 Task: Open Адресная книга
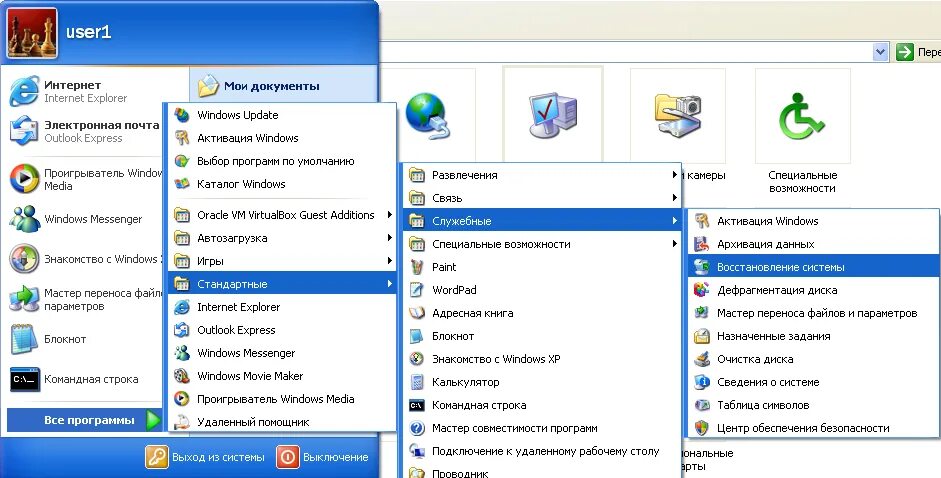tap(543, 313)
